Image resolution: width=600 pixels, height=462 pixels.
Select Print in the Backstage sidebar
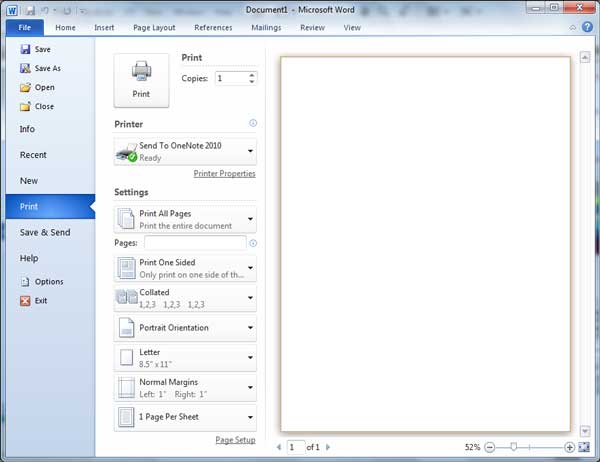click(51, 207)
